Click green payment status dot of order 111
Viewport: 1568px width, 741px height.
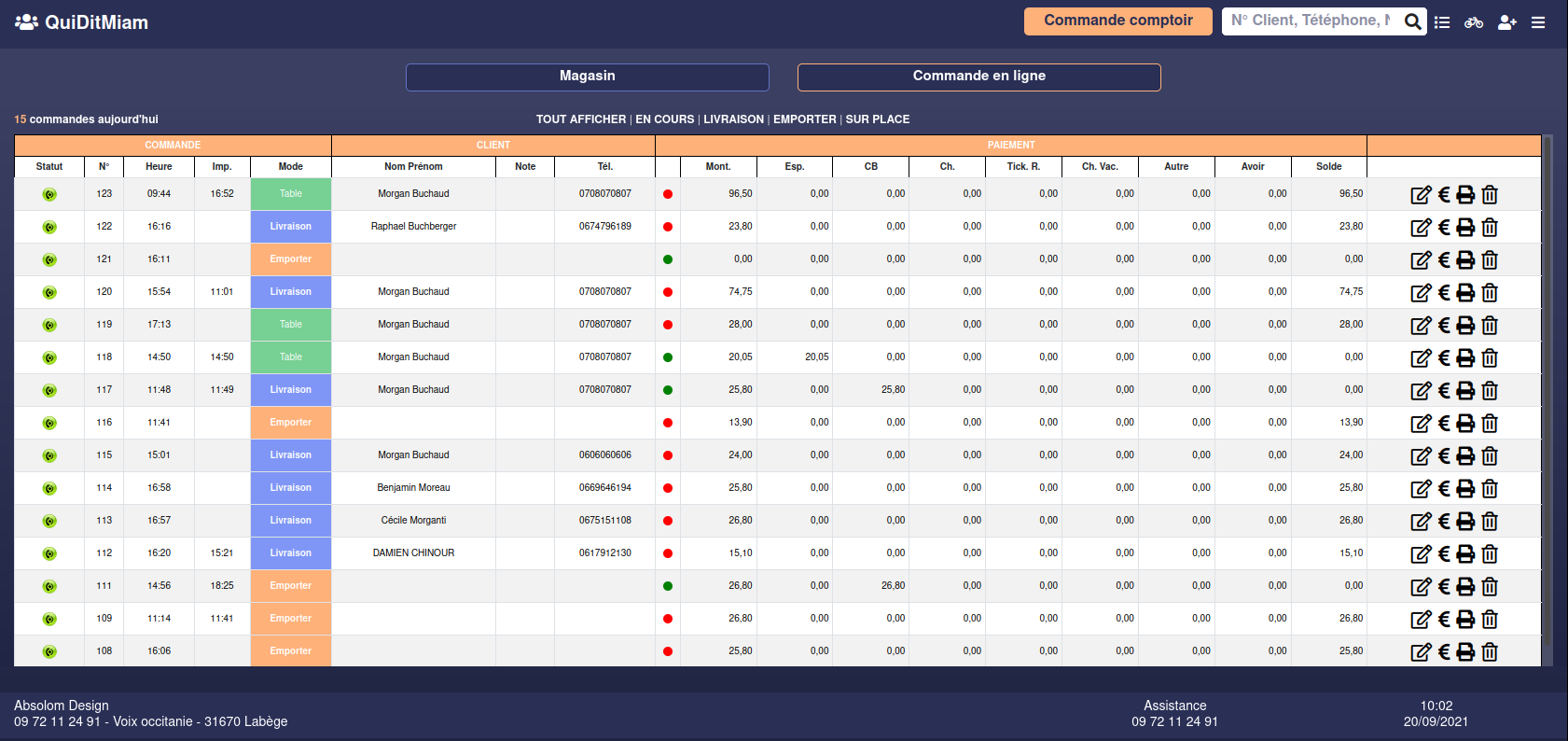pos(668,586)
